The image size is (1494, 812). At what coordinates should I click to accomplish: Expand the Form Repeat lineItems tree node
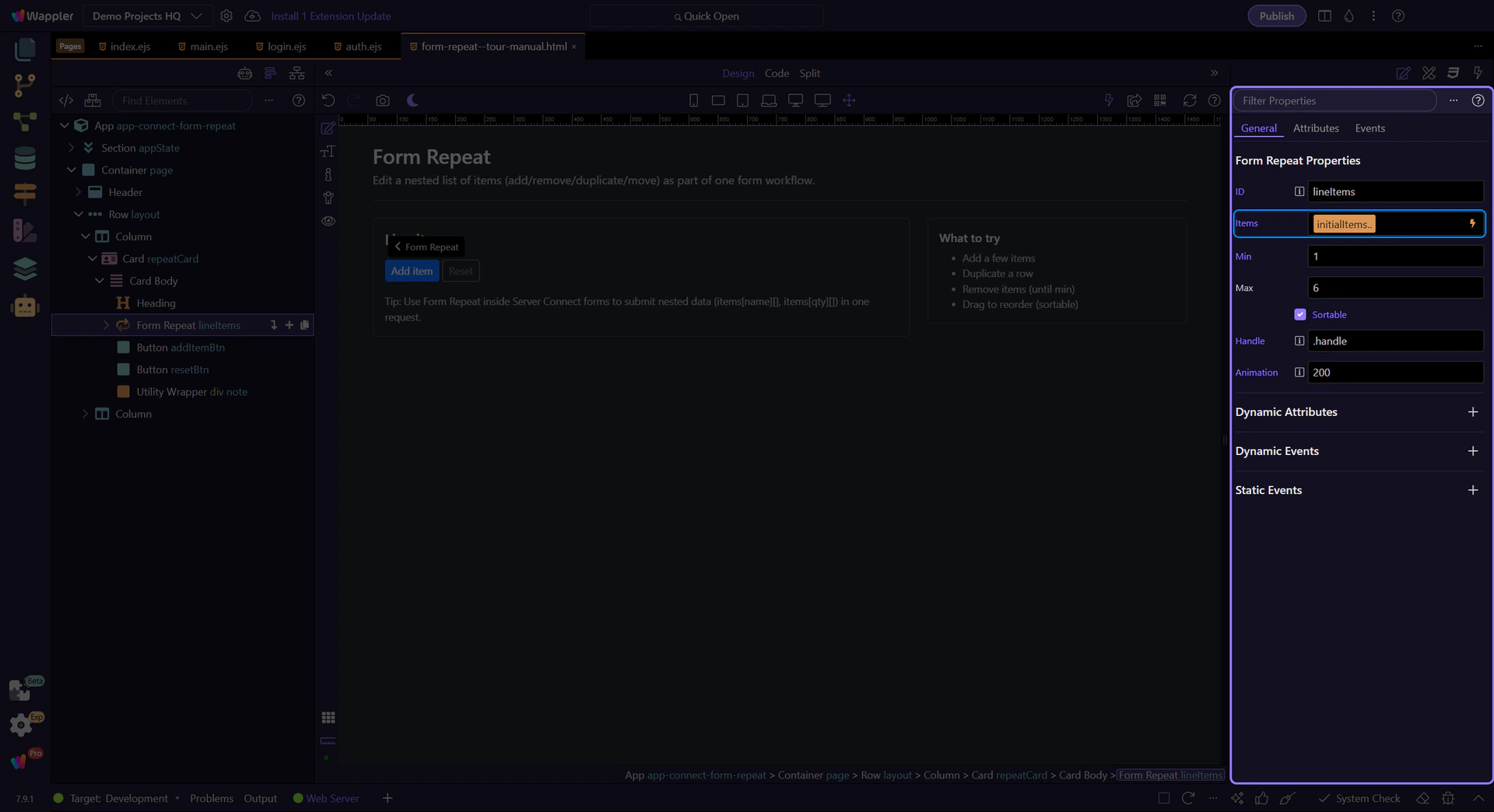(107, 325)
